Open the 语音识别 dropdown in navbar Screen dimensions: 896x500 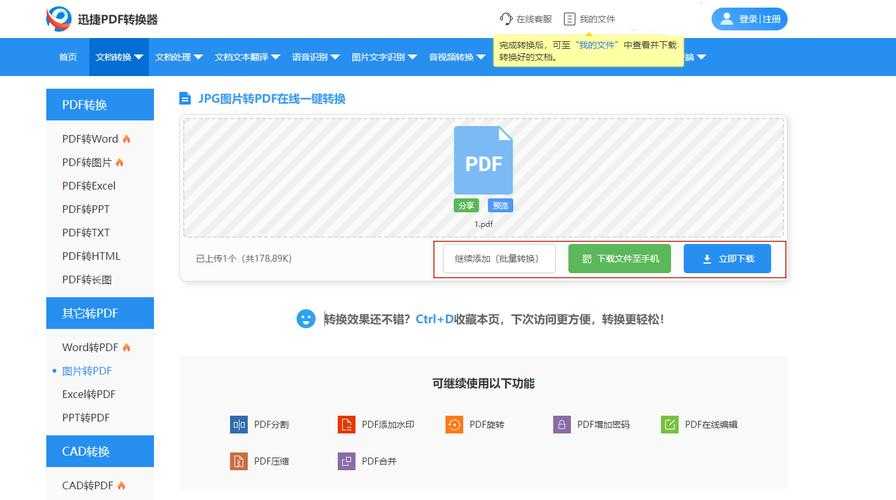(x=315, y=57)
